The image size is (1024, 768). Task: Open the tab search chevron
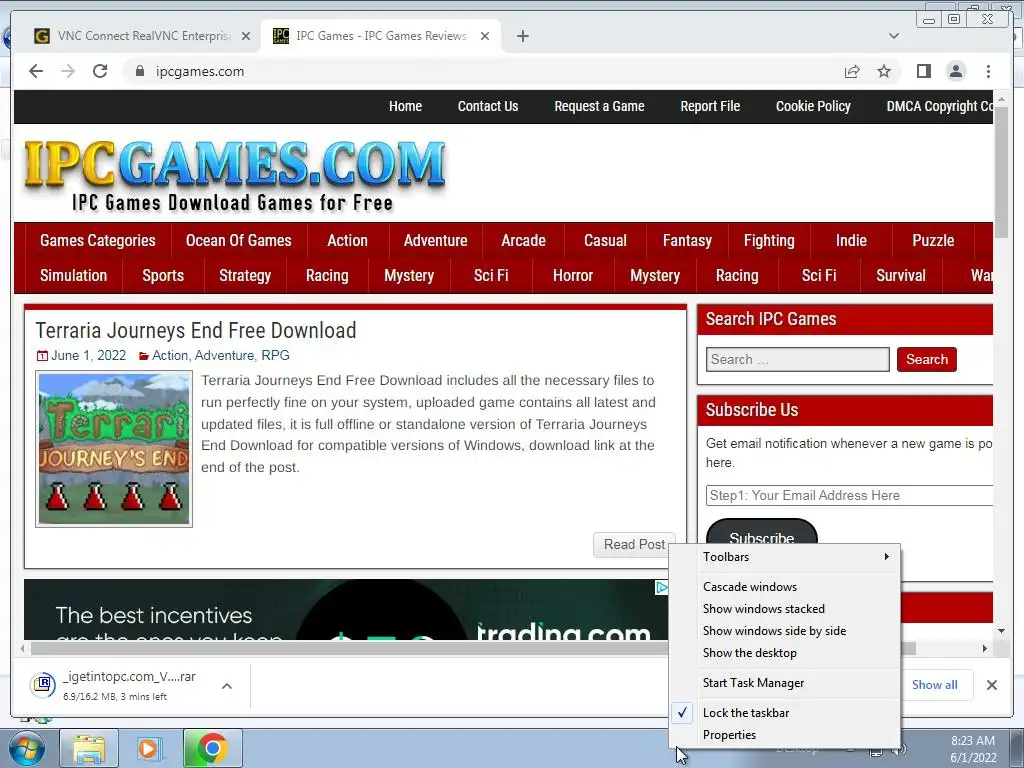(894, 36)
